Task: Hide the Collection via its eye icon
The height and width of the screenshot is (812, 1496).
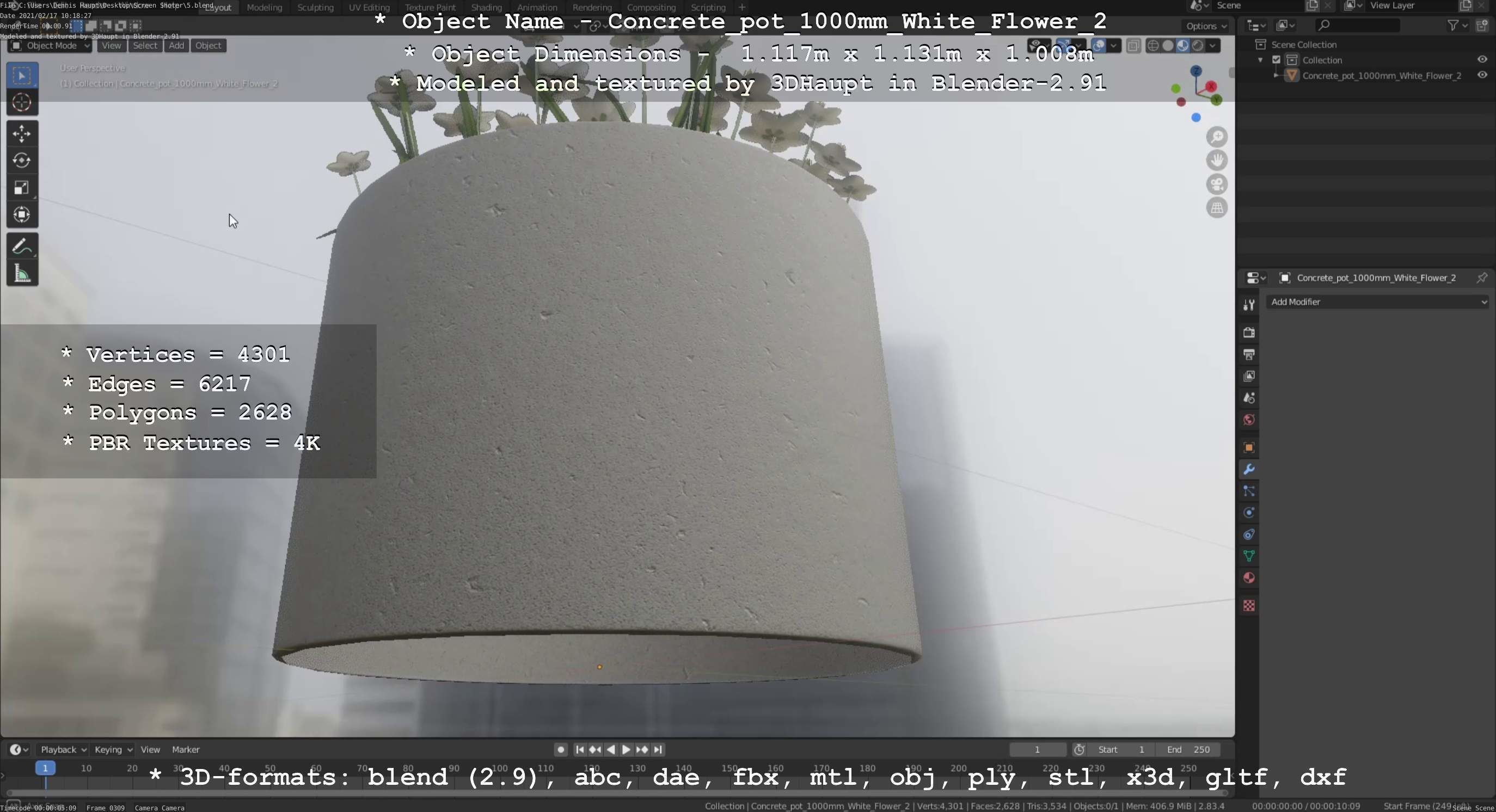Action: 1482,60
